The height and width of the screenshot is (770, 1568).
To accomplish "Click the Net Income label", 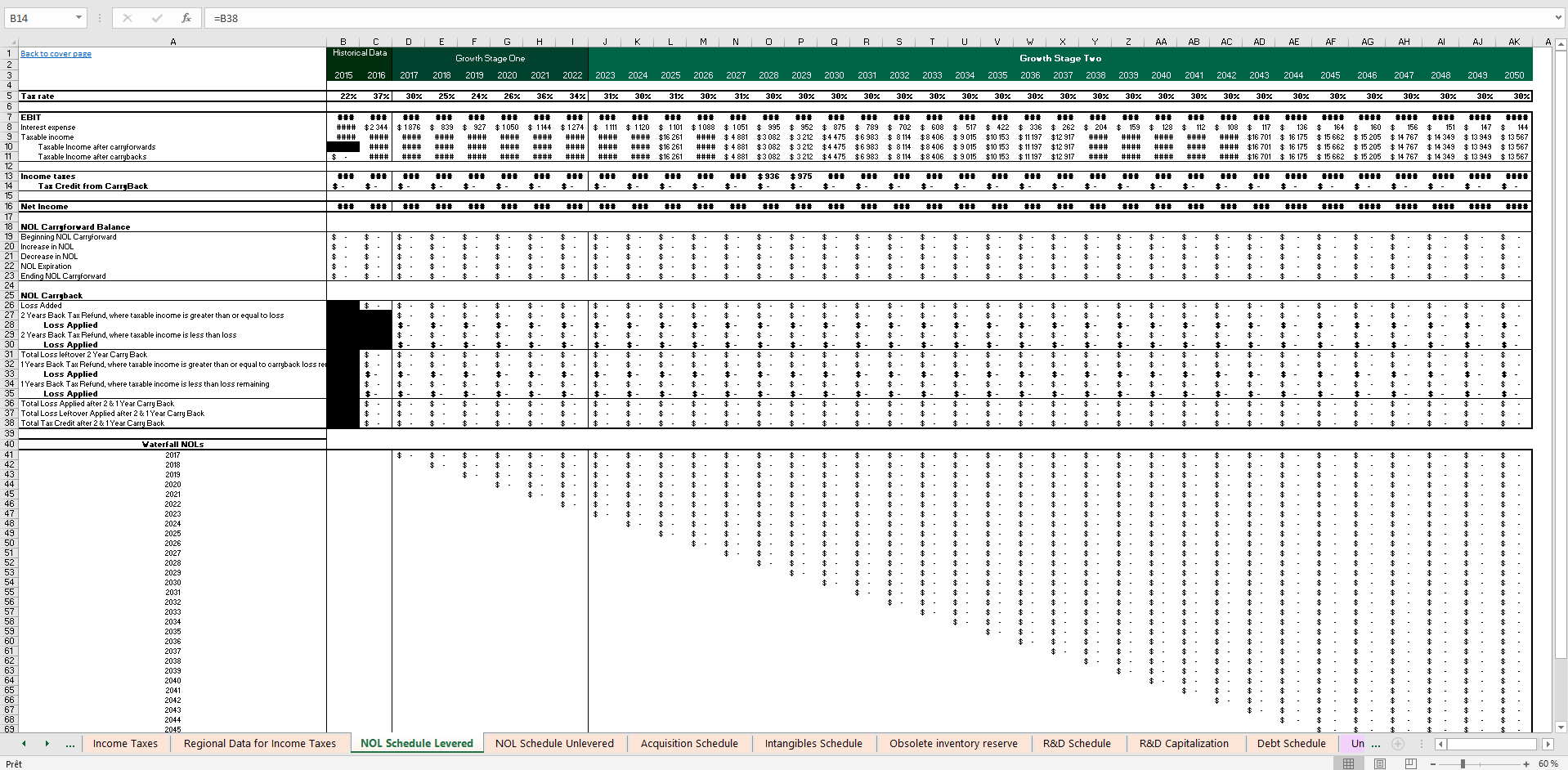I will (44, 206).
